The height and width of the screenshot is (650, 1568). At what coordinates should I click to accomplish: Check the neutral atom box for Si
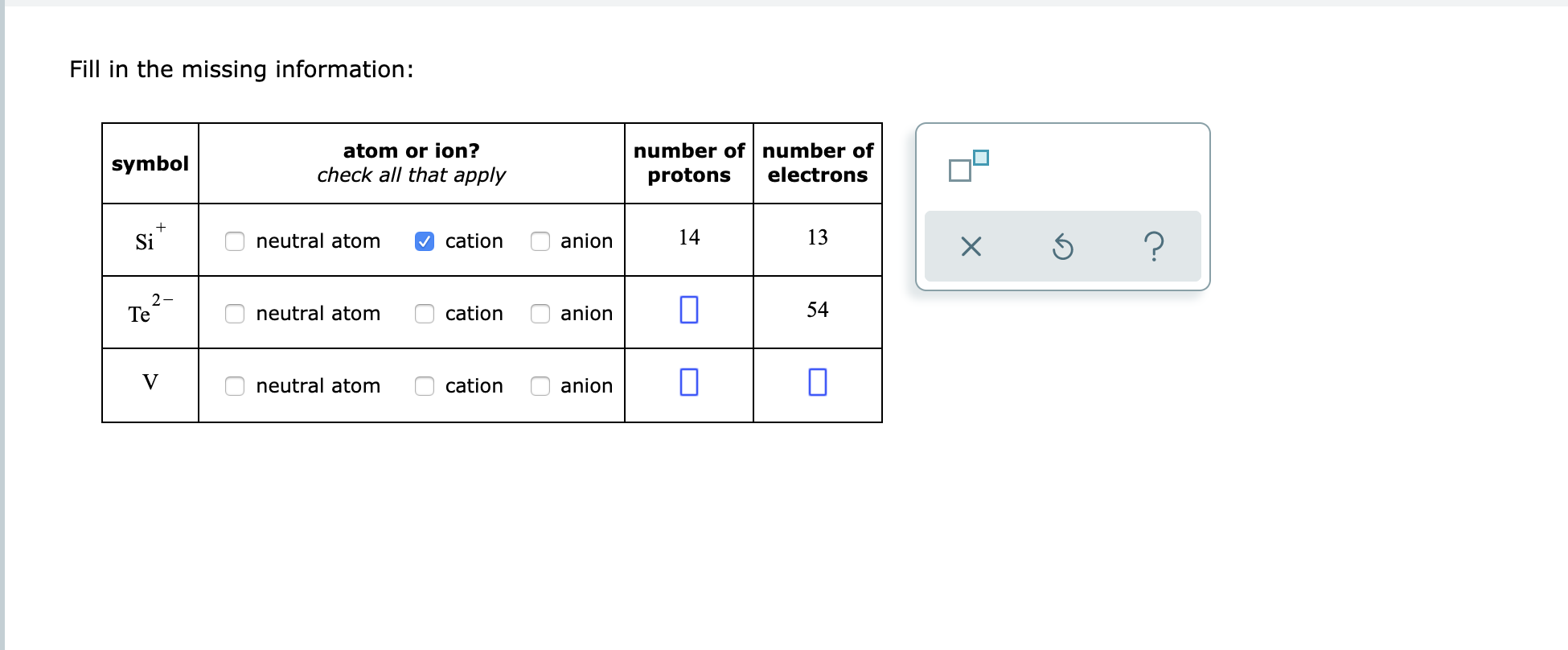pyautogui.click(x=234, y=241)
